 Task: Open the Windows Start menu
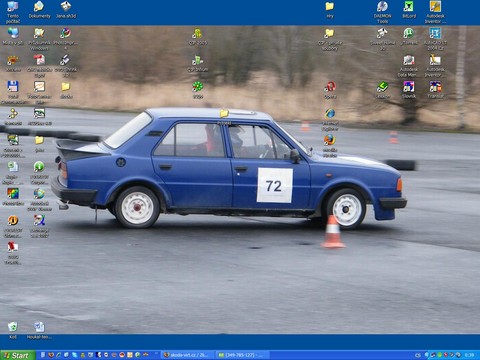[17, 355]
